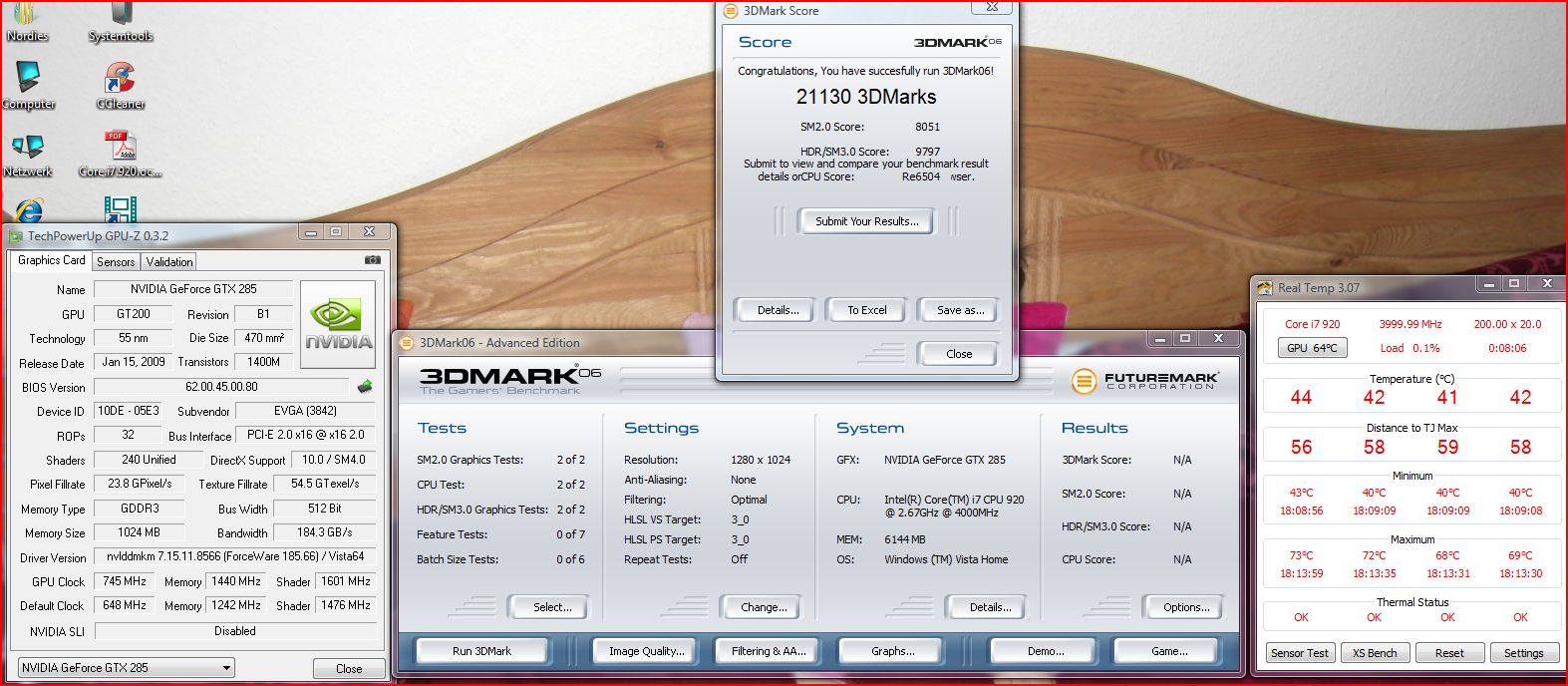Switch to the Validation tab in GPU-Z
The image size is (1568, 686).
pos(169,262)
